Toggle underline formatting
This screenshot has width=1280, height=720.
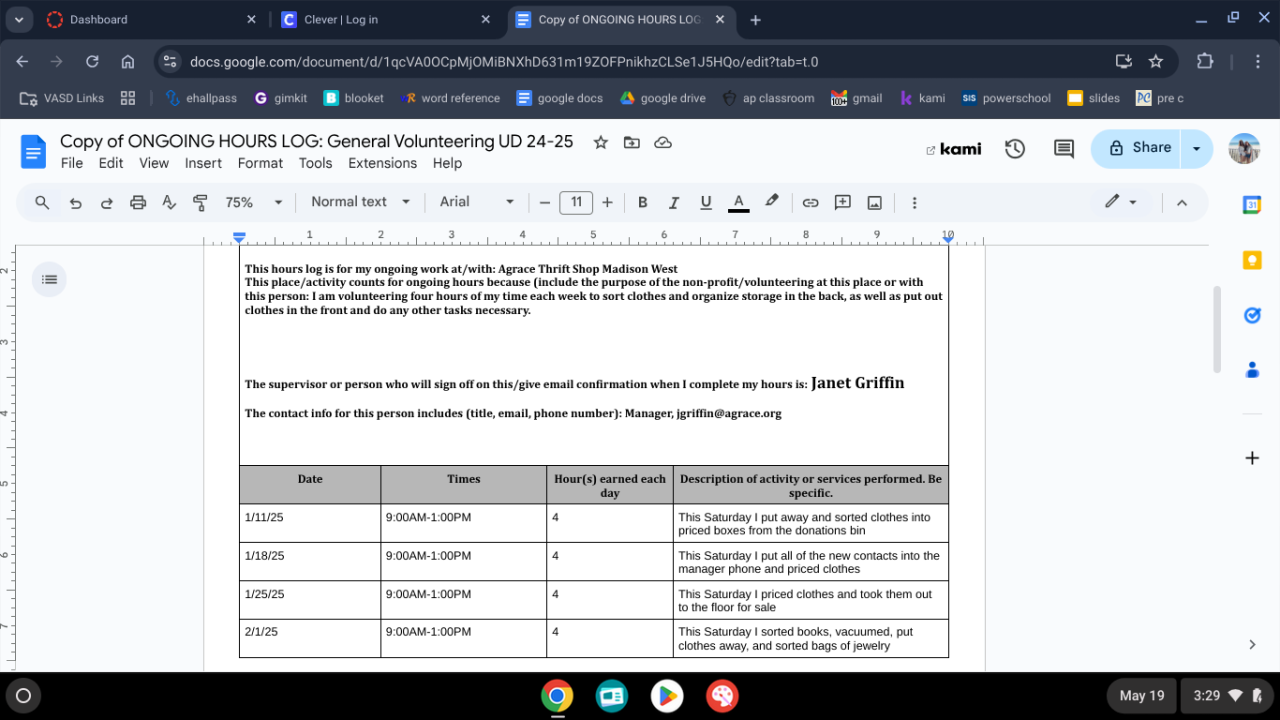(705, 202)
